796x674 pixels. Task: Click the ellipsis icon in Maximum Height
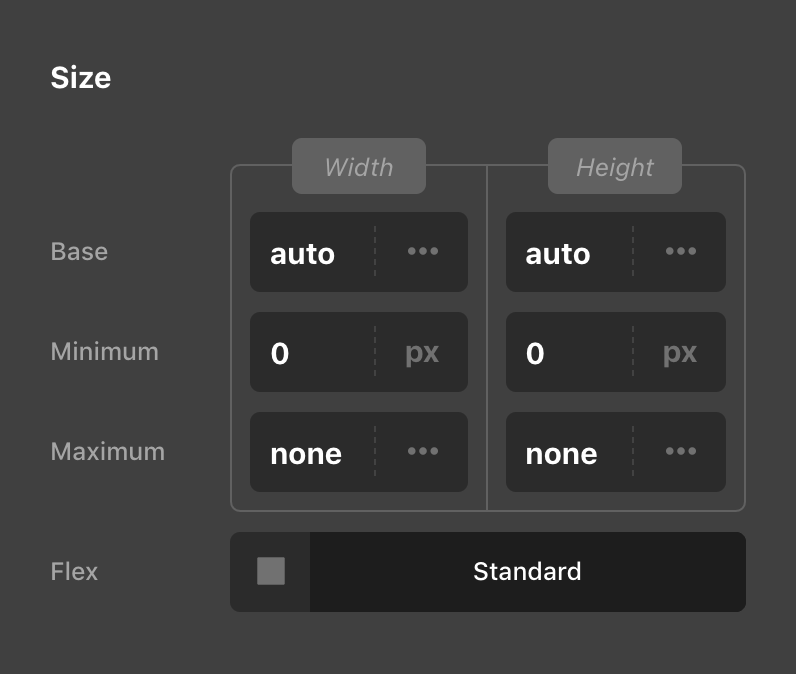pyautogui.click(x=680, y=452)
